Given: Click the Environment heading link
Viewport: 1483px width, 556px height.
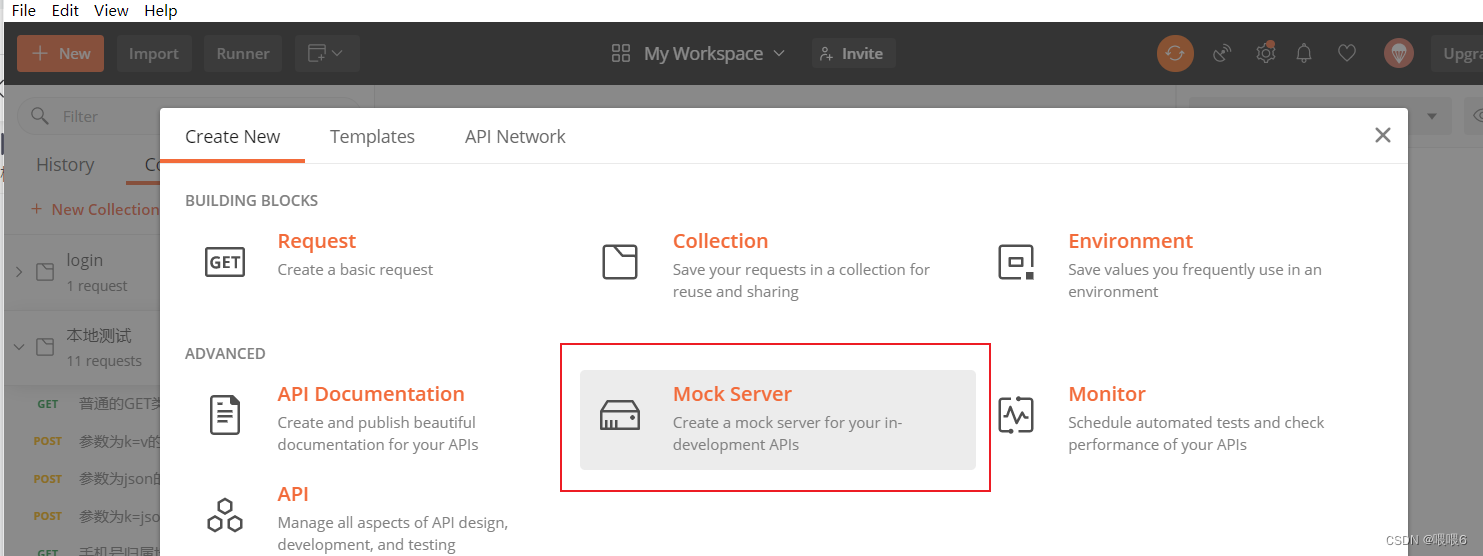Looking at the screenshot, I should click(1130, 241).
